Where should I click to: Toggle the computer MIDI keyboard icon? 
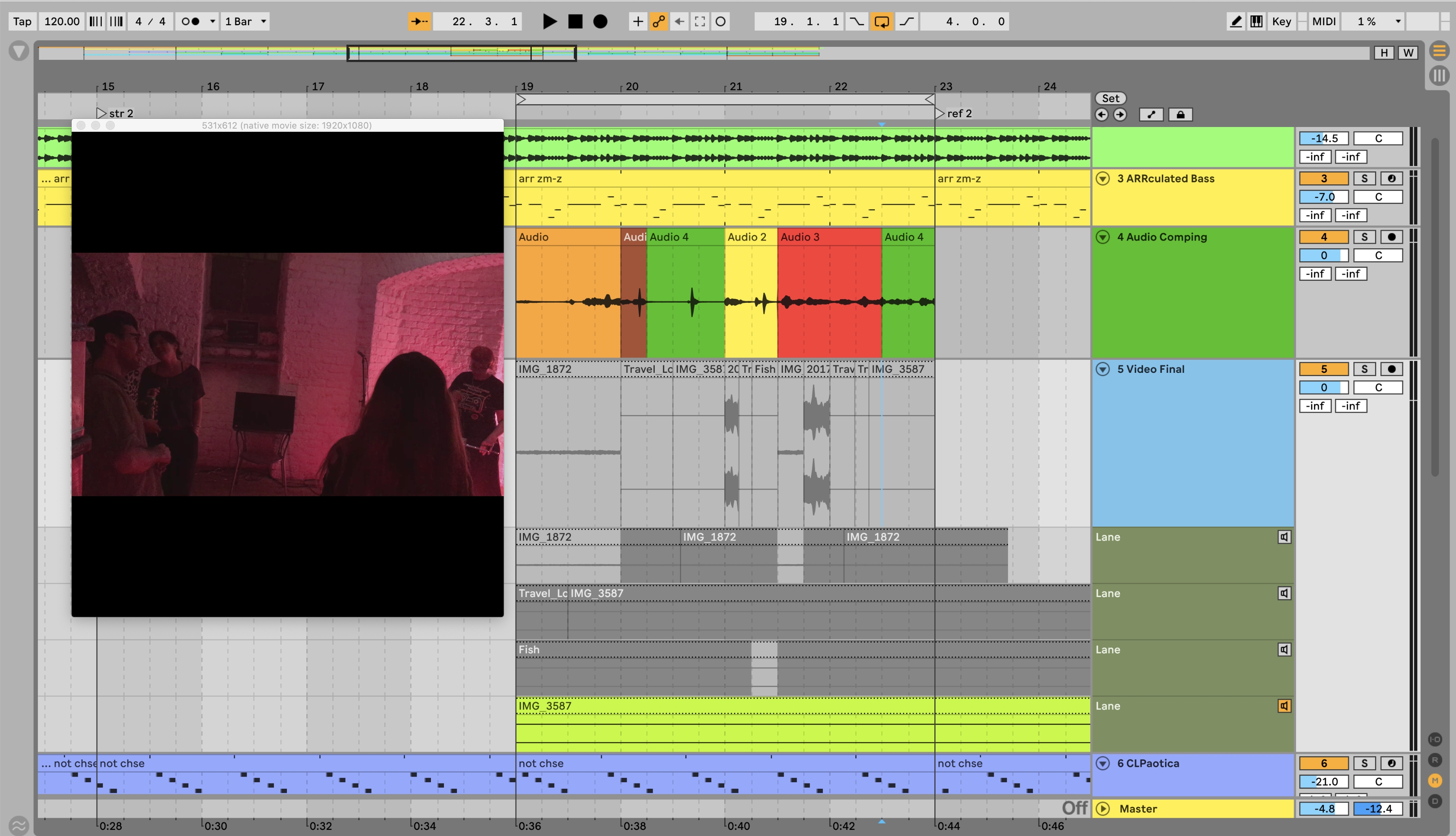[1256, 22]
